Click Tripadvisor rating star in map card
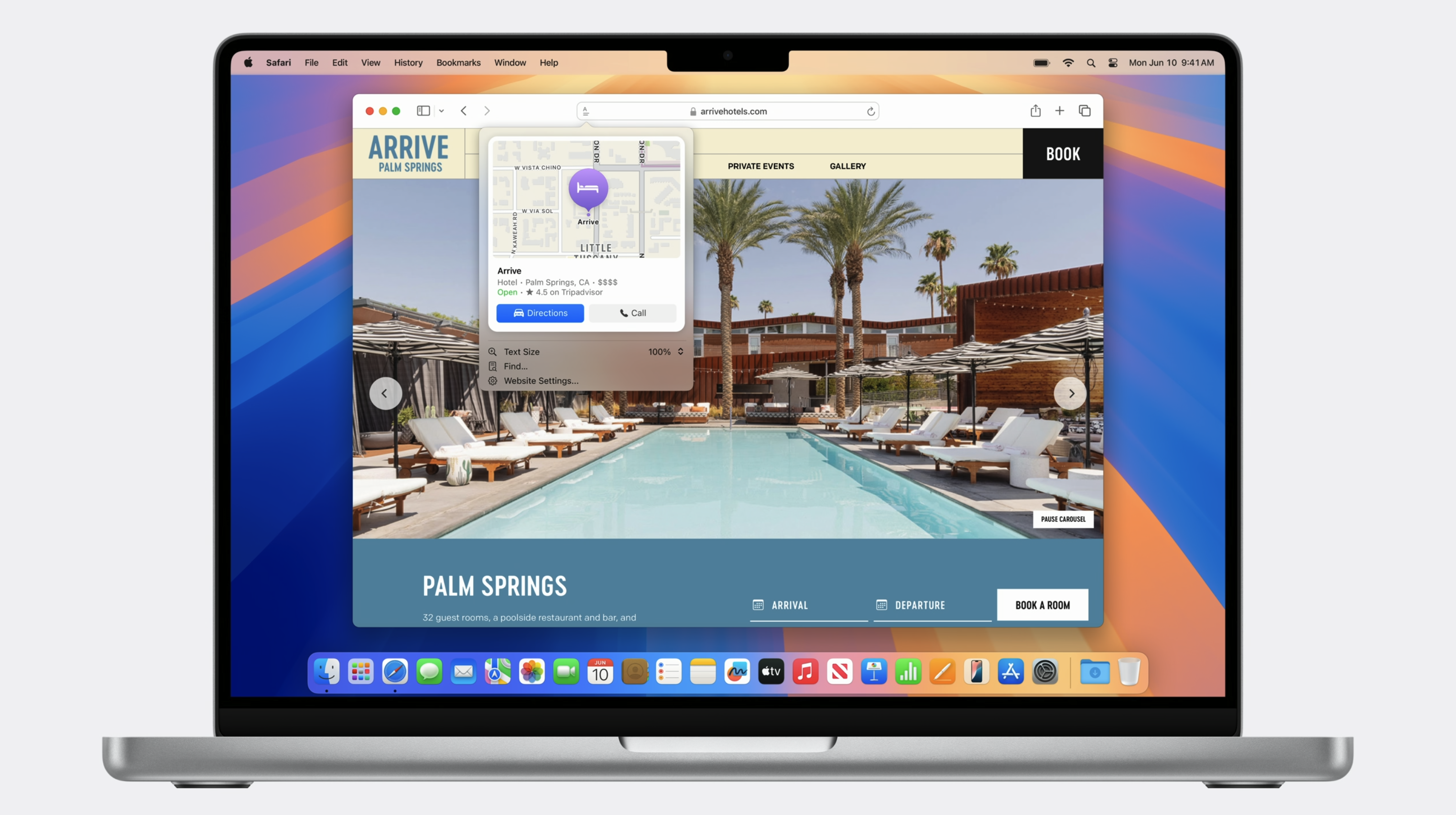 coord(527,292)
